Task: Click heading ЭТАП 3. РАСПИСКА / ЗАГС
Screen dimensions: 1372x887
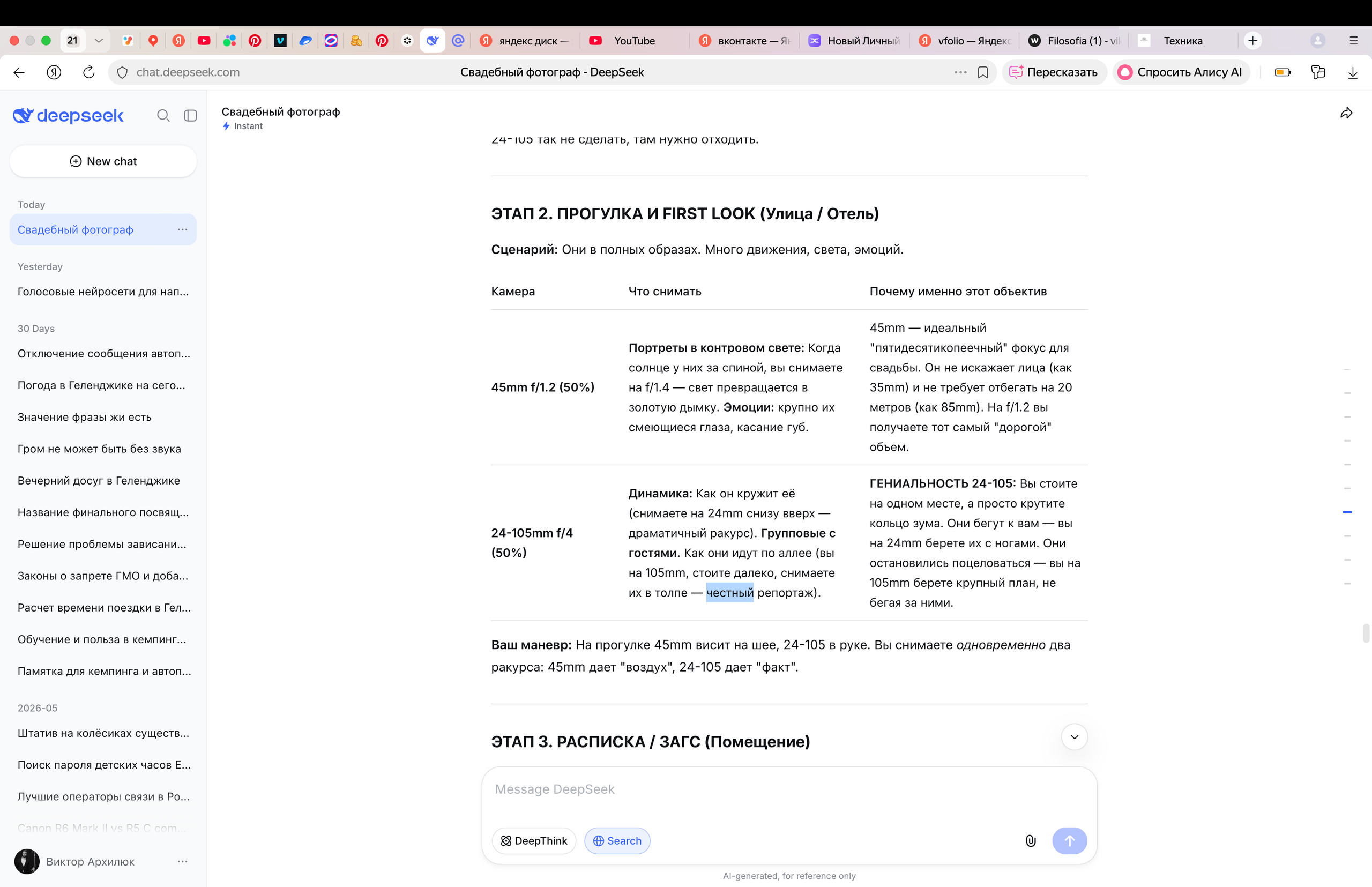Action: click(650, 742)
